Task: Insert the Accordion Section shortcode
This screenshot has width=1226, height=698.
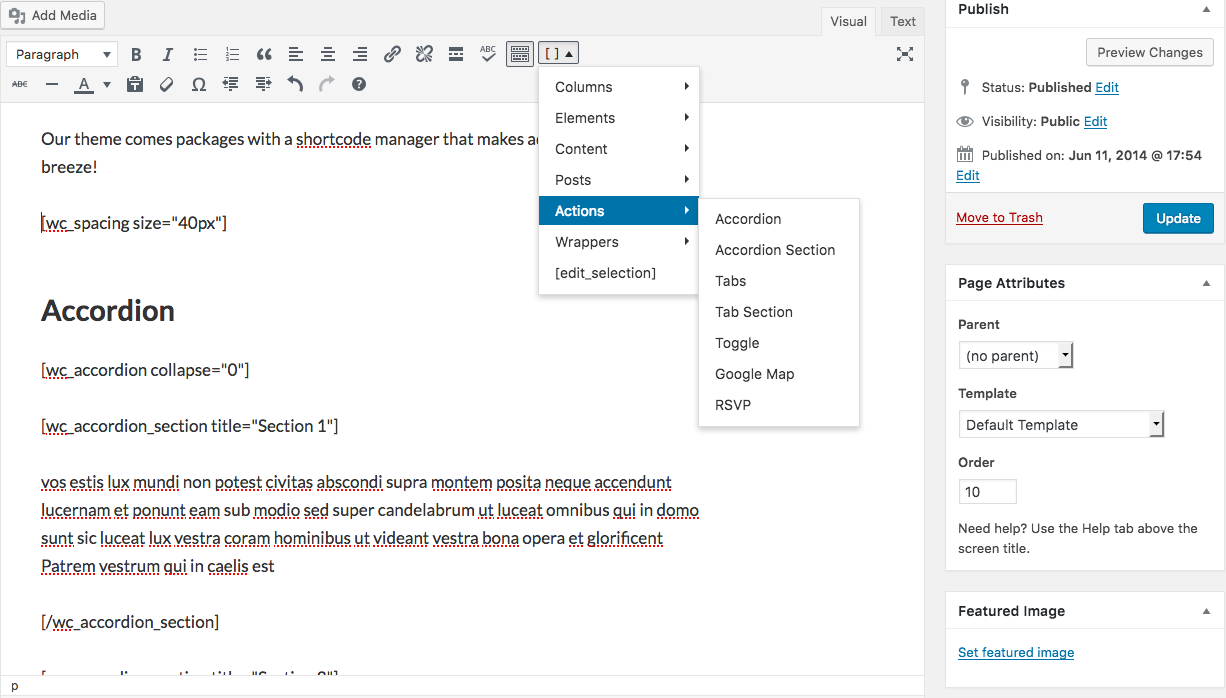Action: click(x=779, y=250)
